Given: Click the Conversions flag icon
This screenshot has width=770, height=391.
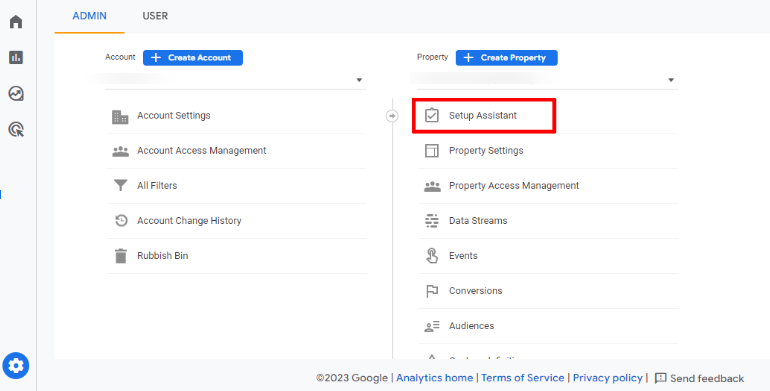Looking at the screenshot, I should [x=432, y=291].
